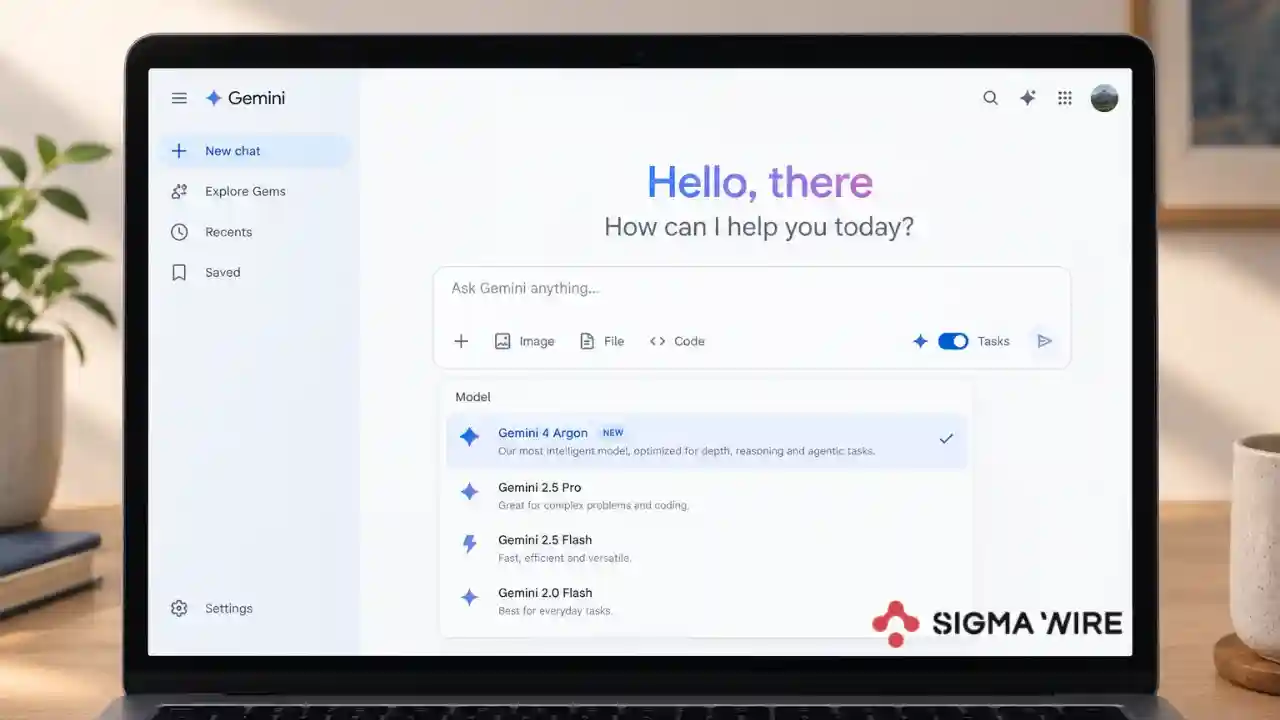Click the search magnifier icon
The width and height of the screenshot is (1280, 720).
pyautogui.click(x=990, y=98)
